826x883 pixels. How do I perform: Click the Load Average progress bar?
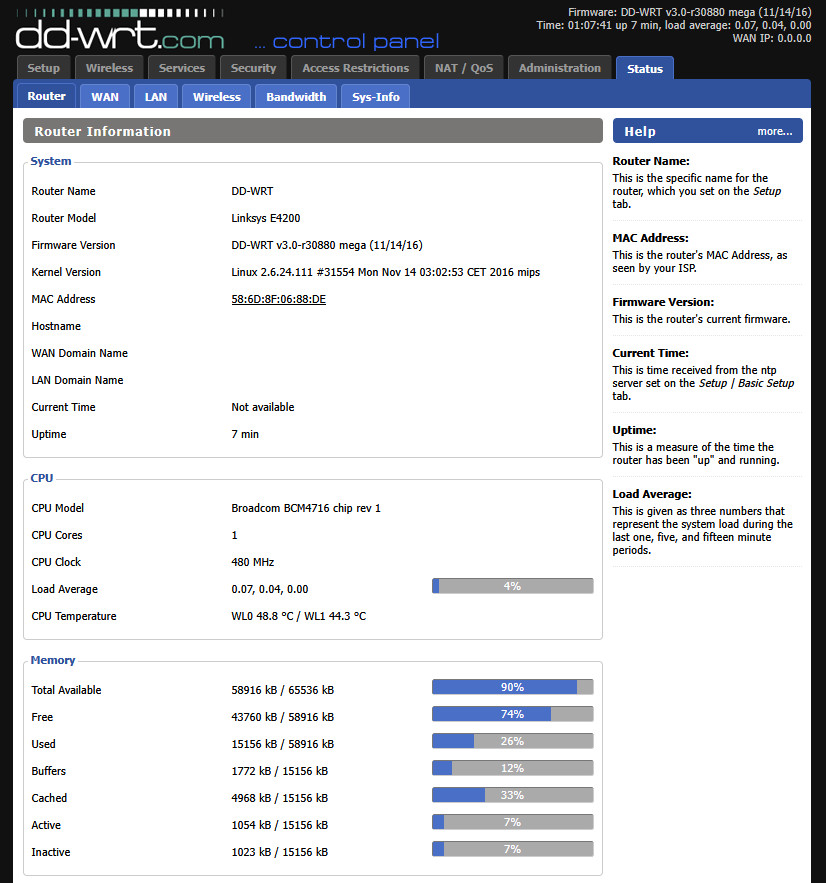[512, 585]
